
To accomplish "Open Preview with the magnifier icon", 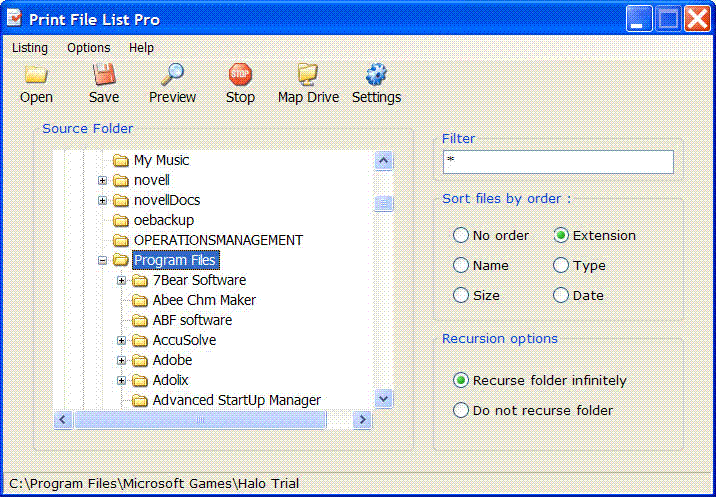I will tap(173, 74).
